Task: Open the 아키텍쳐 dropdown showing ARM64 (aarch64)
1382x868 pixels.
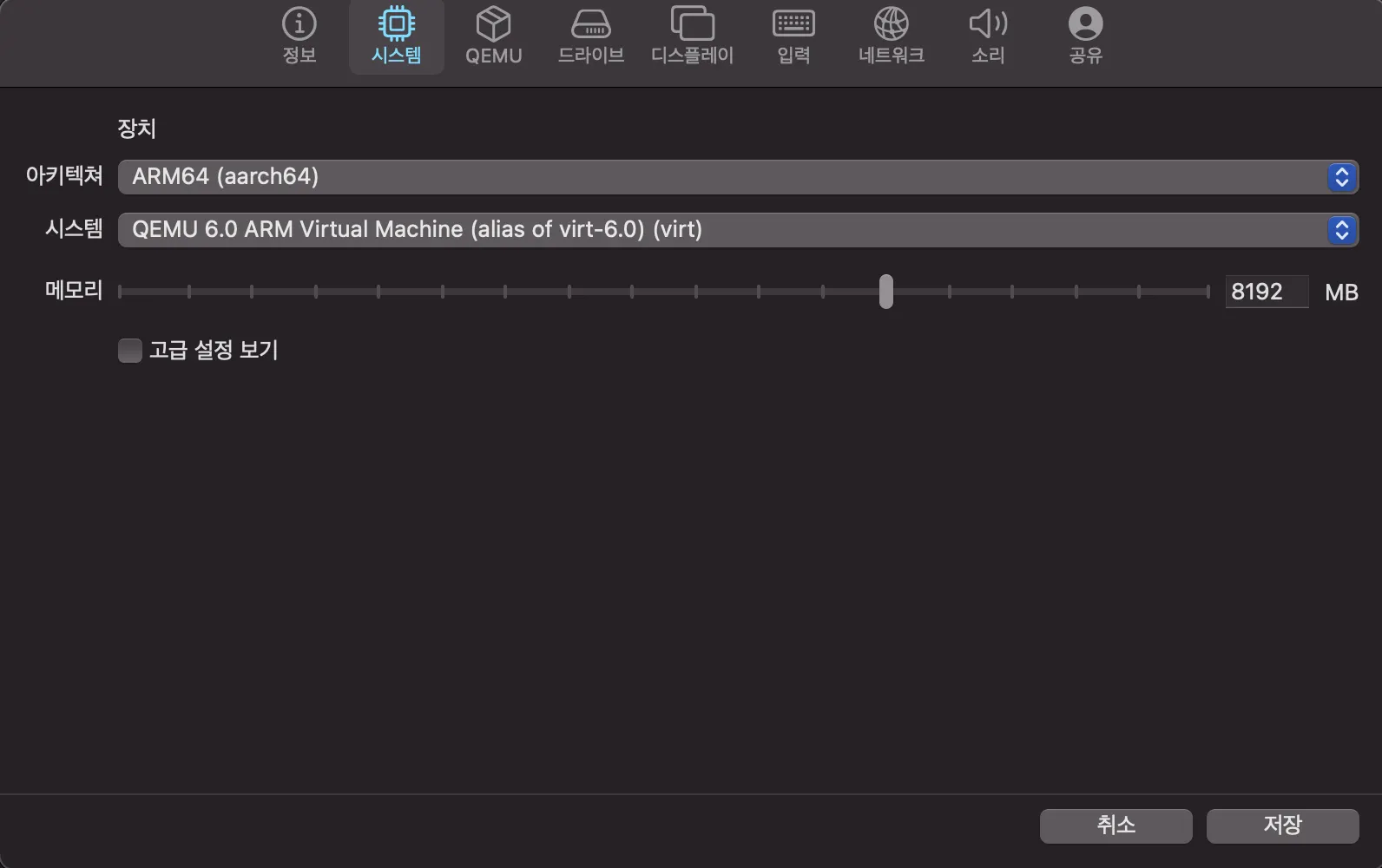Action: (x=738, y=177)
